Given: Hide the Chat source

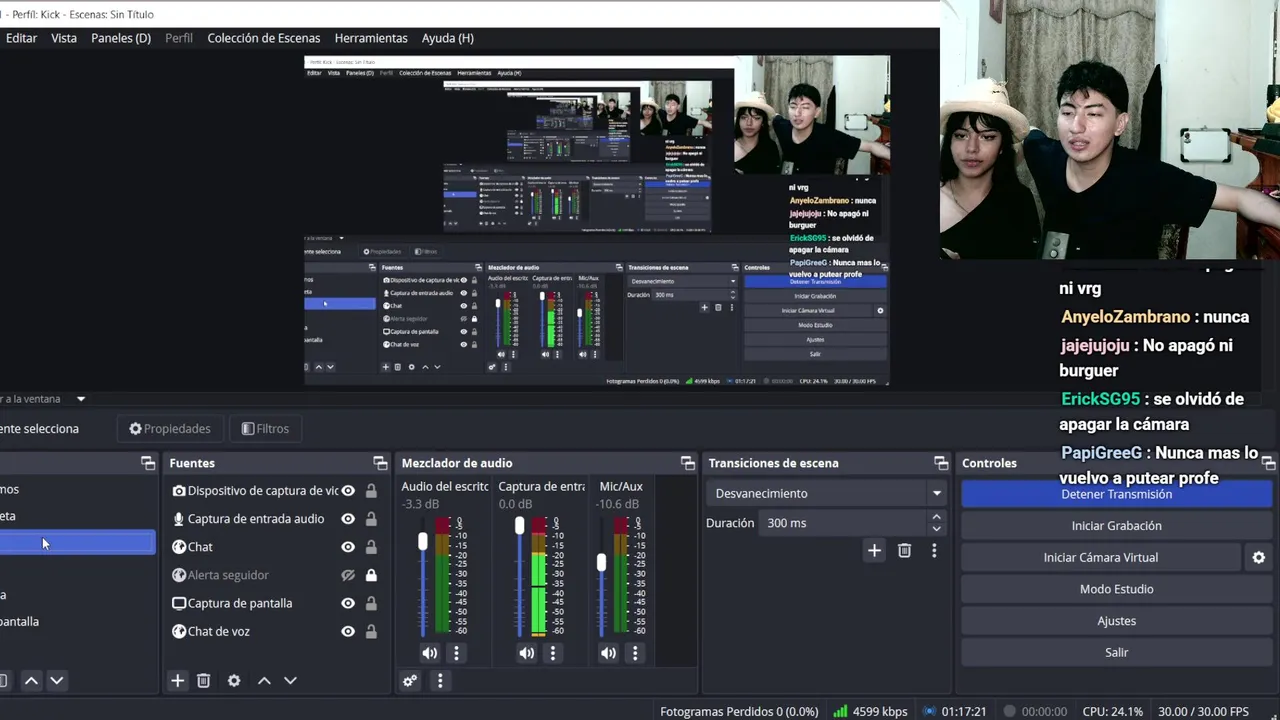Looking at the screenshot, I should point(348,547).
